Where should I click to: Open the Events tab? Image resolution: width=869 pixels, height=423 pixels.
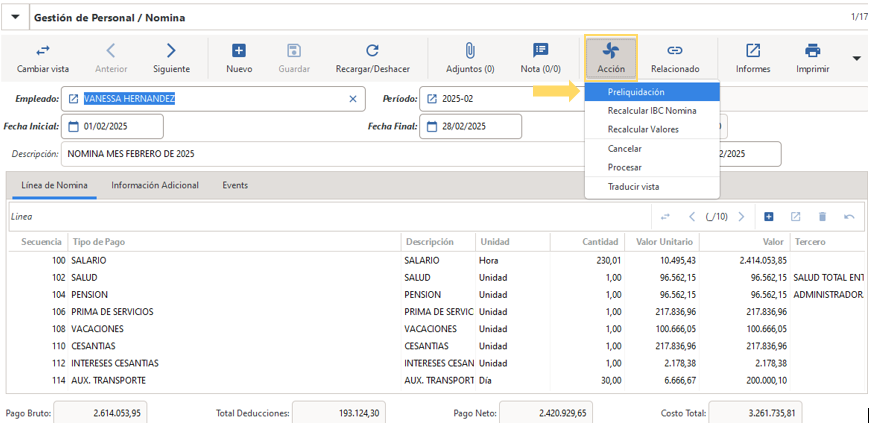(235, 185)
